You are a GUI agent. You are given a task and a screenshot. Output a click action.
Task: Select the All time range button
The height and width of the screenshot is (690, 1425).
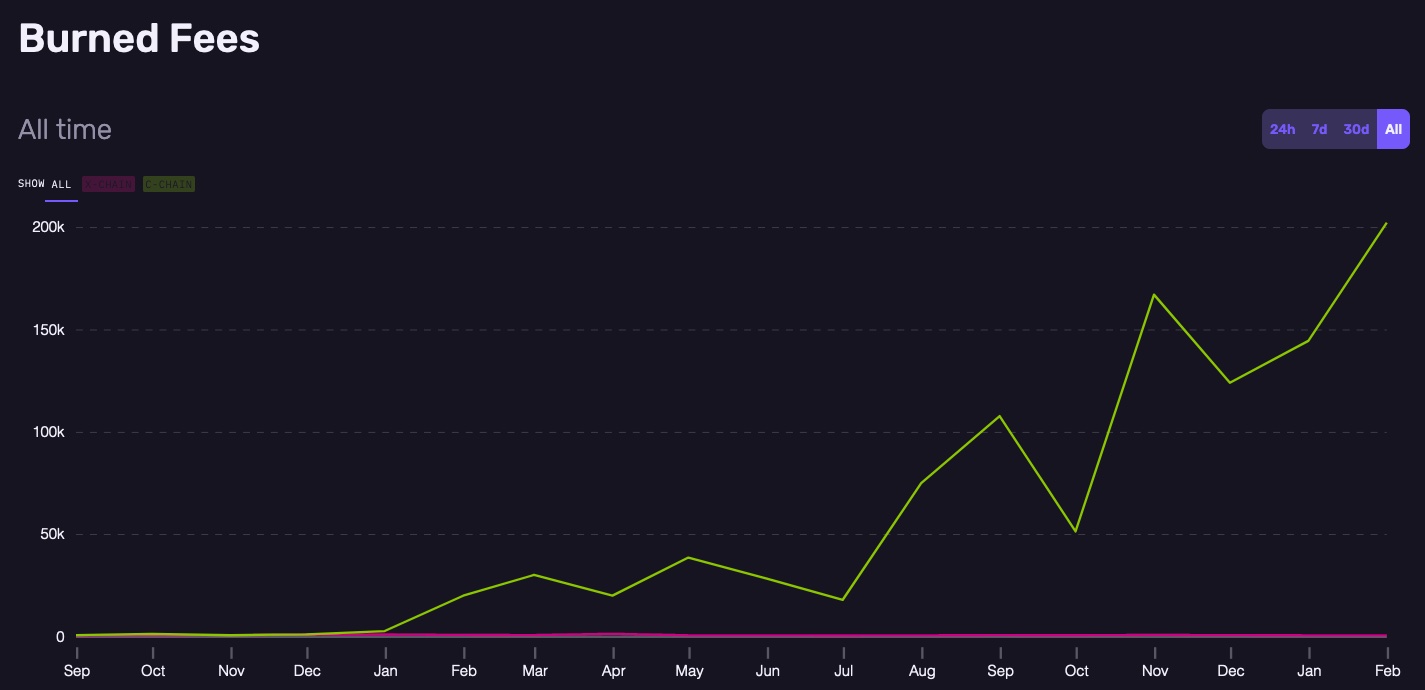[x=1393, y=129]
